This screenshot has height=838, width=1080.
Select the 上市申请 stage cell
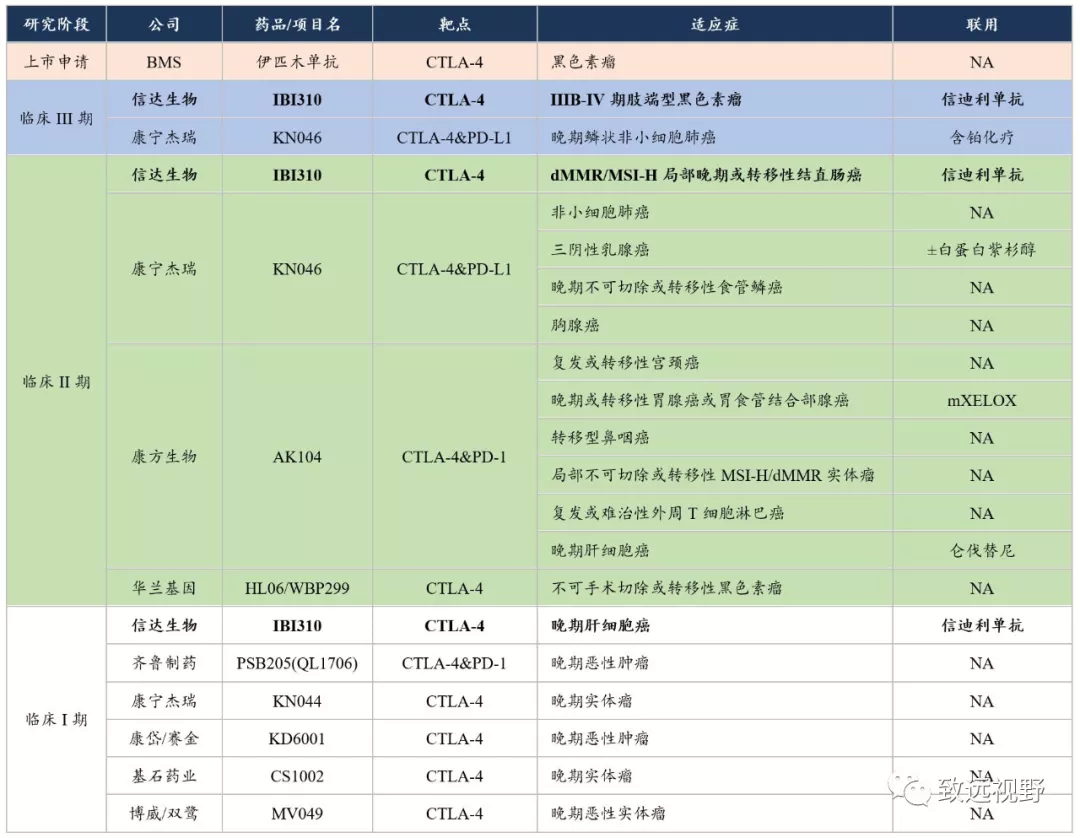(56, 62)
